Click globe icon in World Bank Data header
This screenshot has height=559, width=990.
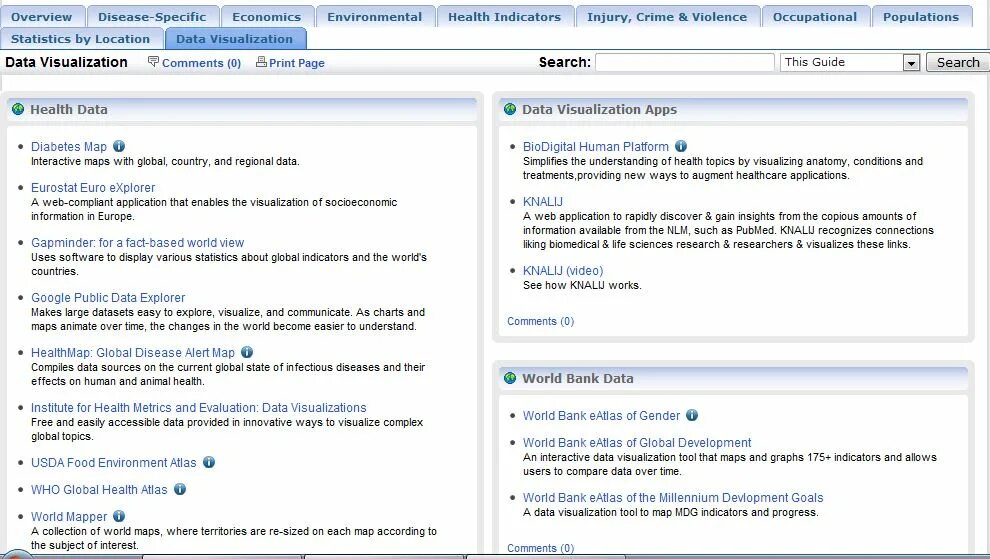(x=510, y=378)
